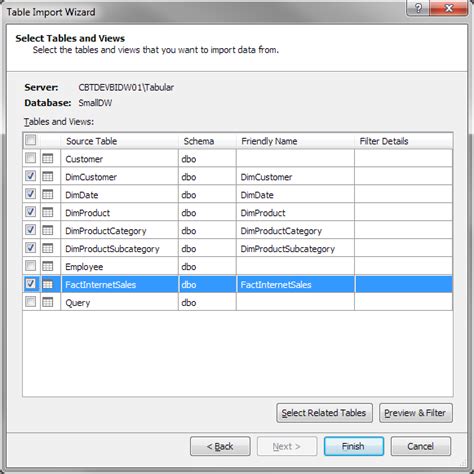Check the Customer table checkbox
Viewport: 474px width, 474px height.
(x=31, y=158)
